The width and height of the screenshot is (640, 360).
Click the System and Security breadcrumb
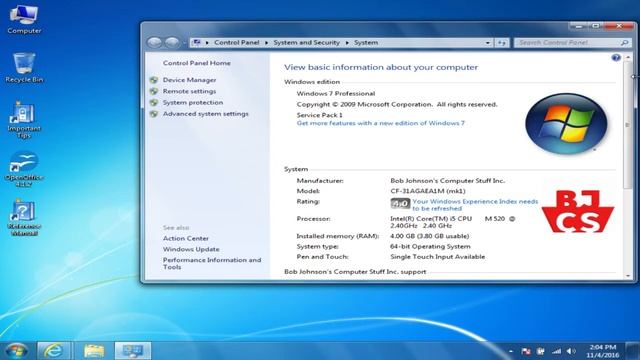pos(307,42)
